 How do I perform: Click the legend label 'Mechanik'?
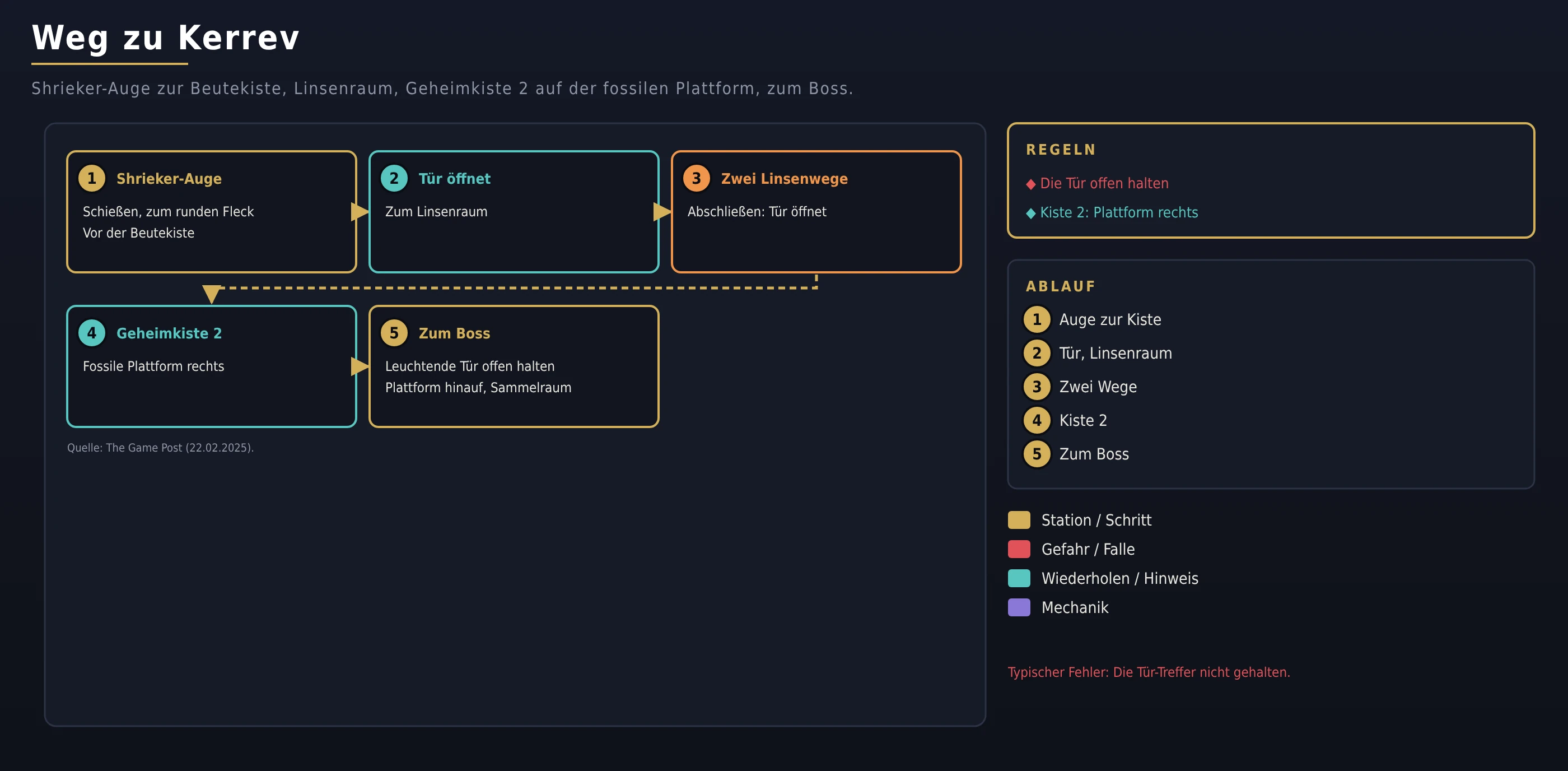click(x=1074, y=608)
